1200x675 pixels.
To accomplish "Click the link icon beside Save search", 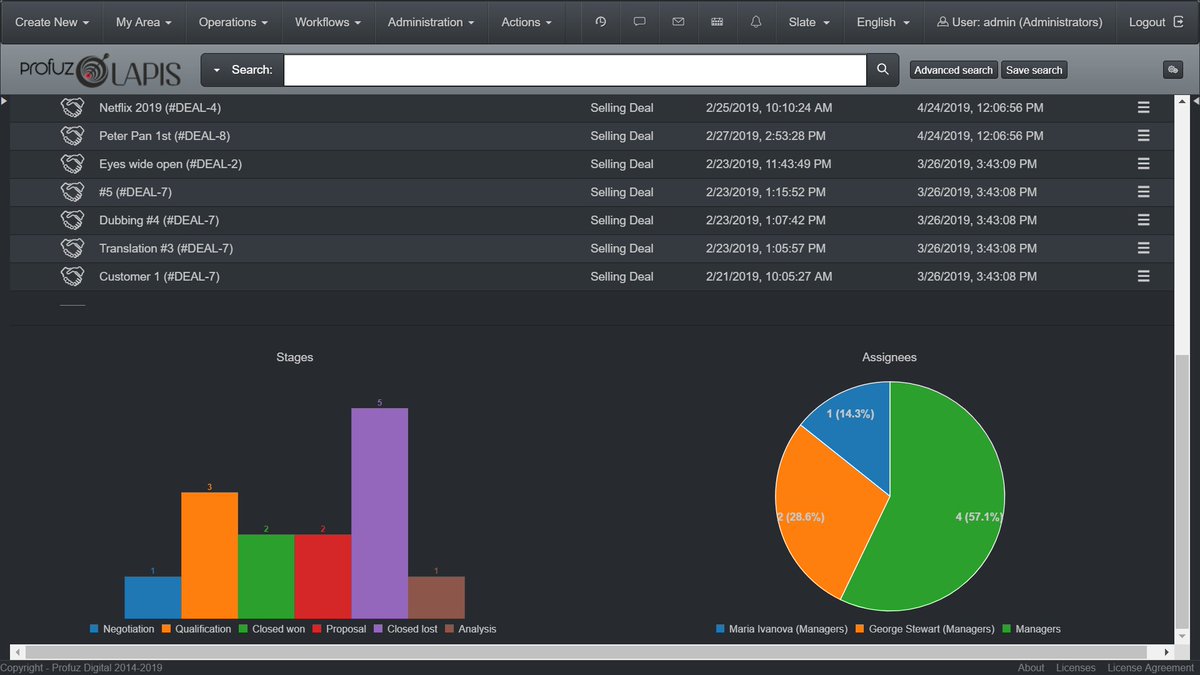I will (1173, 70).
